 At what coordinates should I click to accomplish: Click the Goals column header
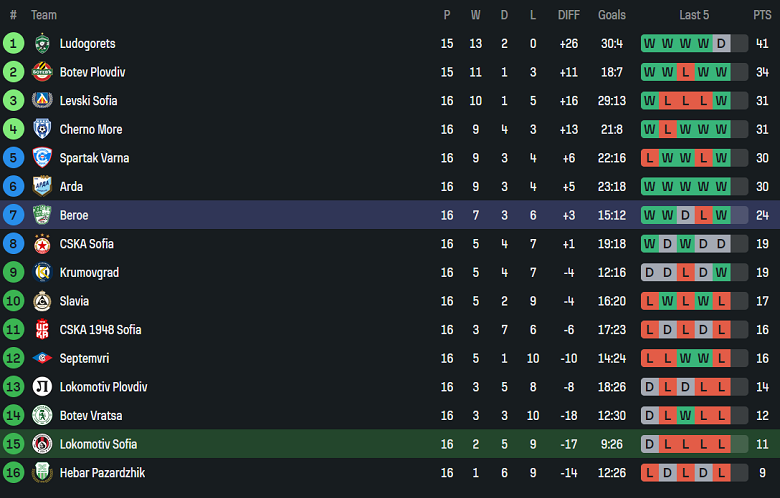[612, 15]
